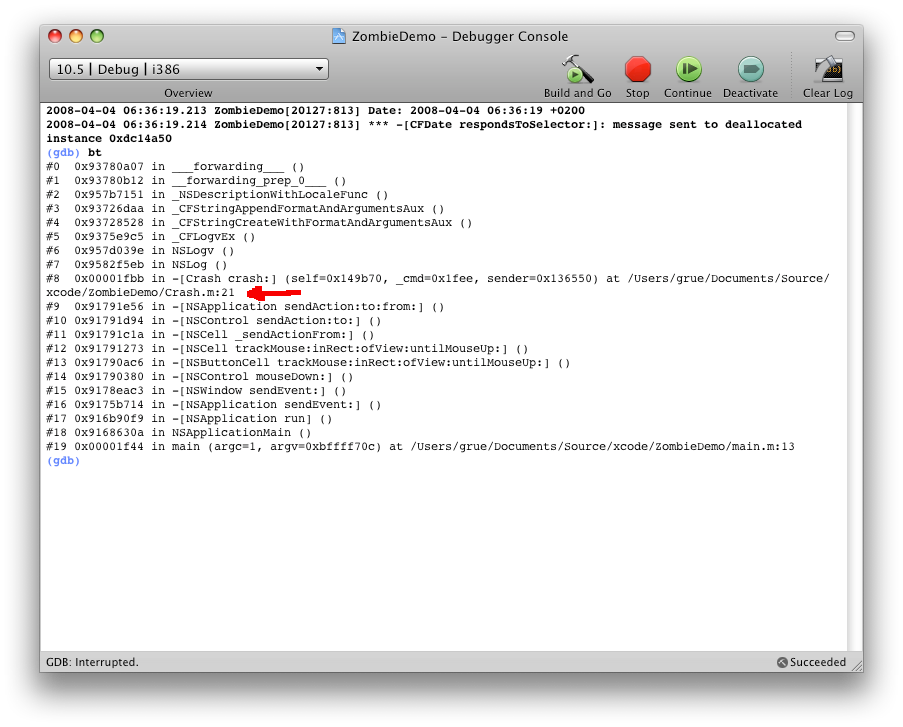Viewport: 903px width, 727px height.
Task: Select frame #17 NSApplication run
Action: click(x=189, y=419)
